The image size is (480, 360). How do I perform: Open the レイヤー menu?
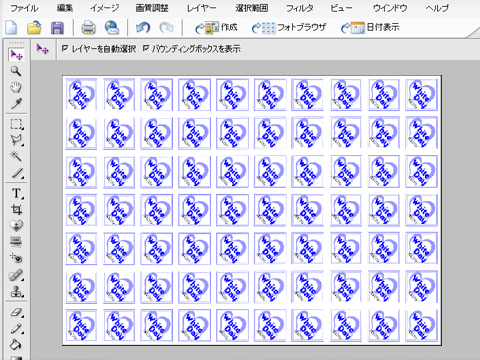coord(201,8)
